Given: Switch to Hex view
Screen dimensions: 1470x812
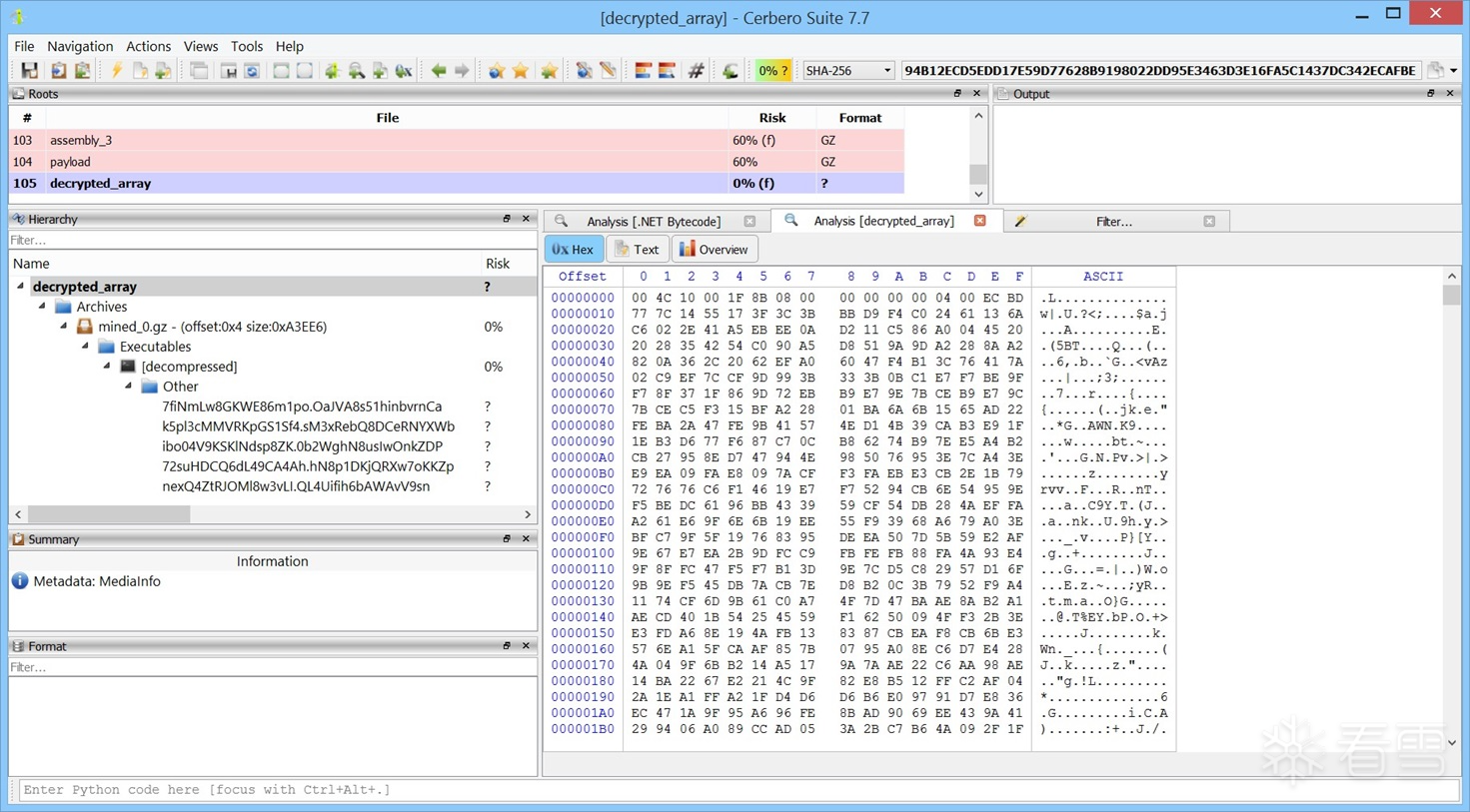Looking at the screenshot, I should click(x=574, y=250).
